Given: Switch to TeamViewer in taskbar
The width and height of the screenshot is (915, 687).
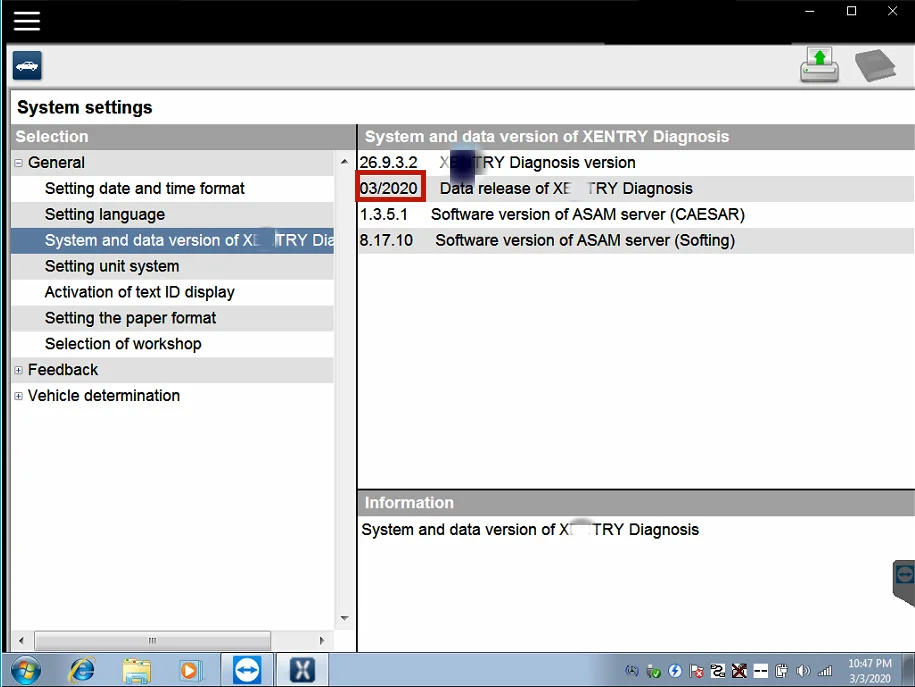Looking at the screenshot, I should pyautogui.click(x=246, y=669).
